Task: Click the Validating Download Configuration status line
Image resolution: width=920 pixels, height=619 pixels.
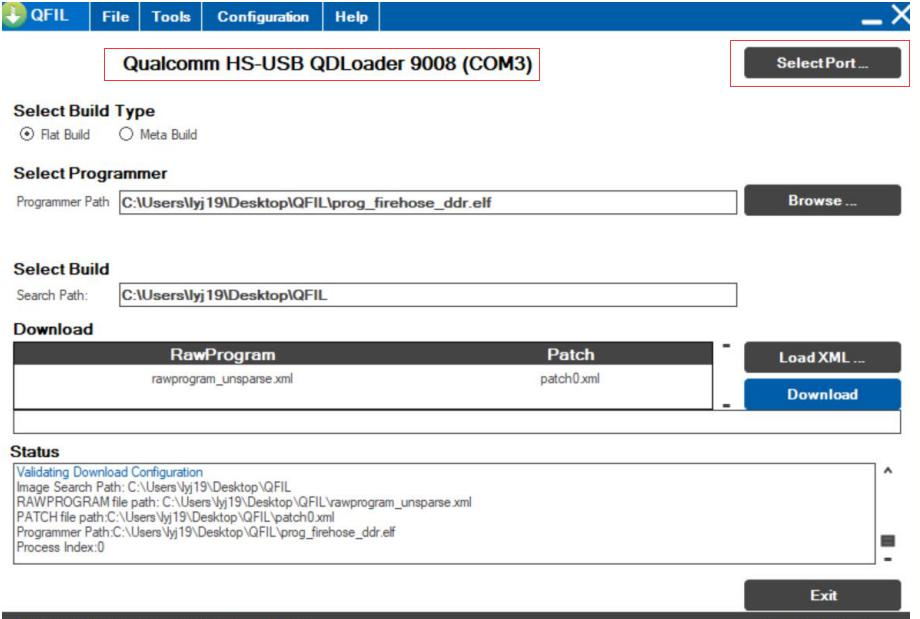Action: coord(110,472)
